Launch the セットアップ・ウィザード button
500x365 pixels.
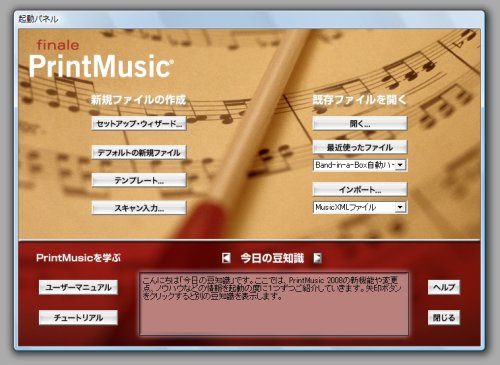[139, 124]
